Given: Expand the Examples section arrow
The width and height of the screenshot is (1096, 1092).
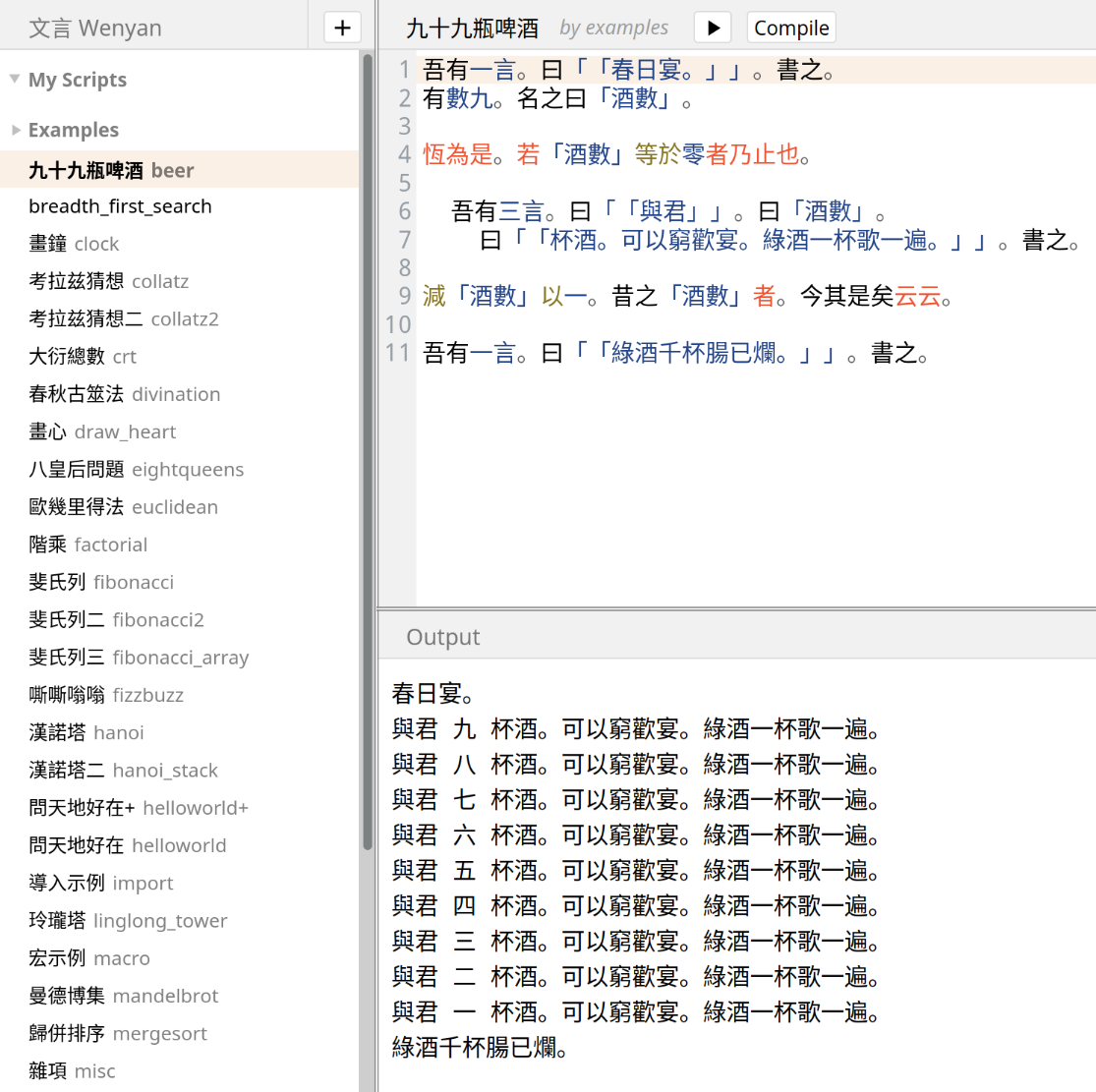Looking at the screenshot, I should [x=15, y=130].
